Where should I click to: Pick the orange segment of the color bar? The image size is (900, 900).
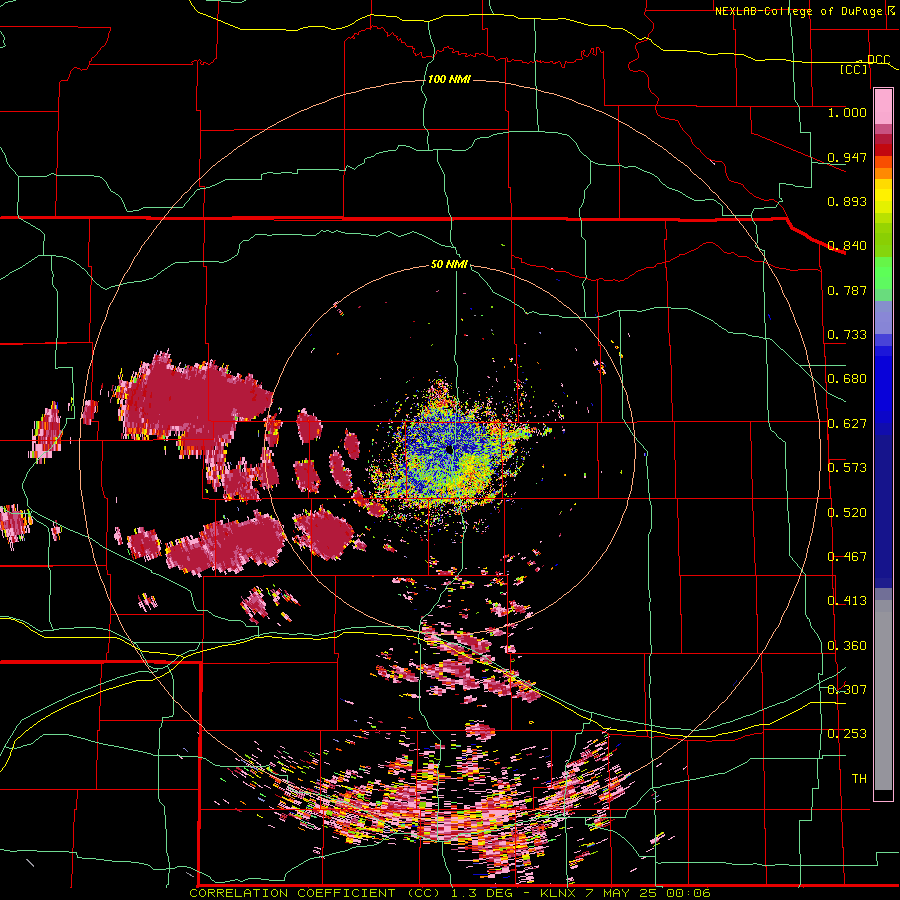coord(883,173)
